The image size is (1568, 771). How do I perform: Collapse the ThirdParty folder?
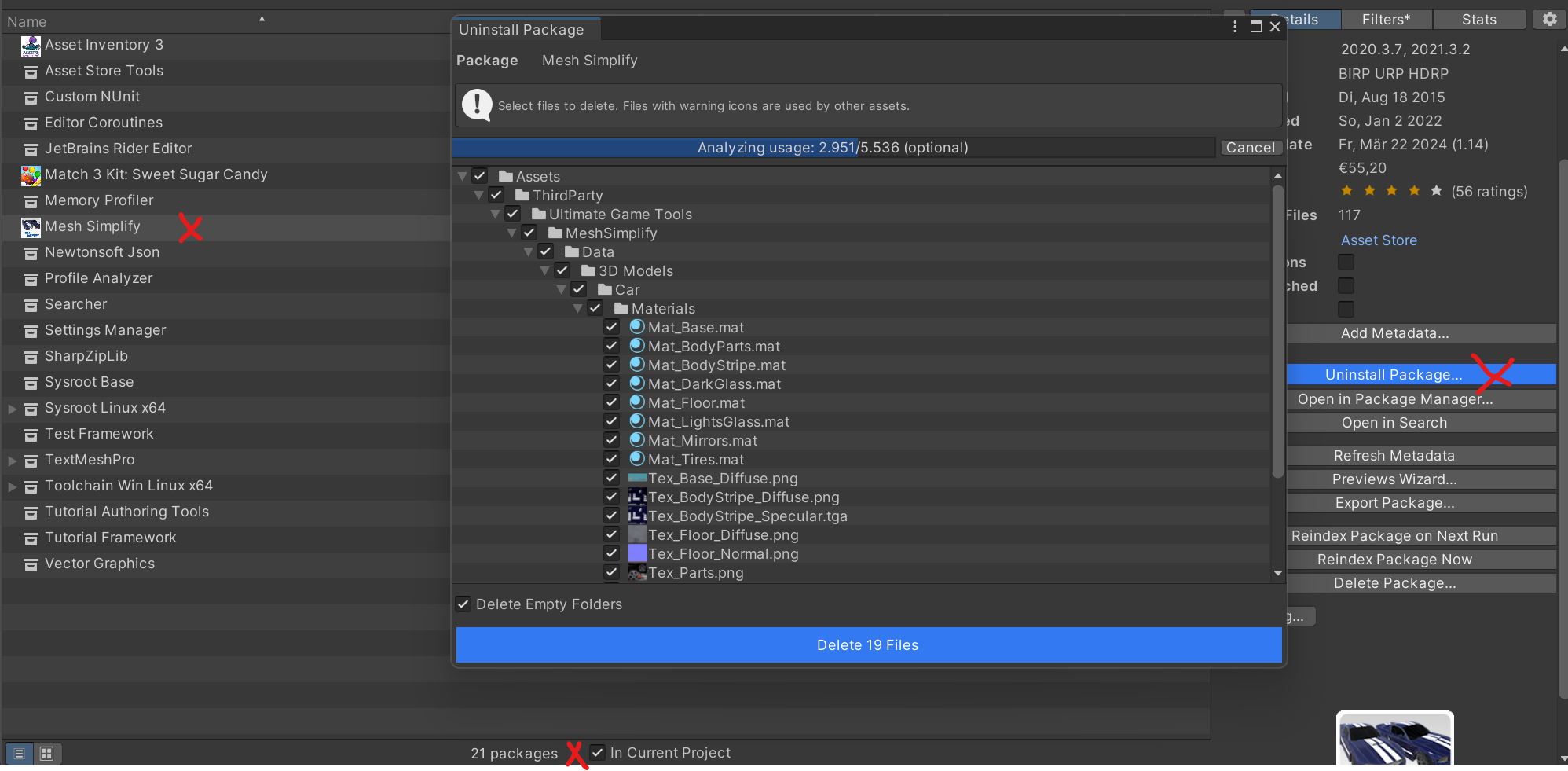coord(478,195)
